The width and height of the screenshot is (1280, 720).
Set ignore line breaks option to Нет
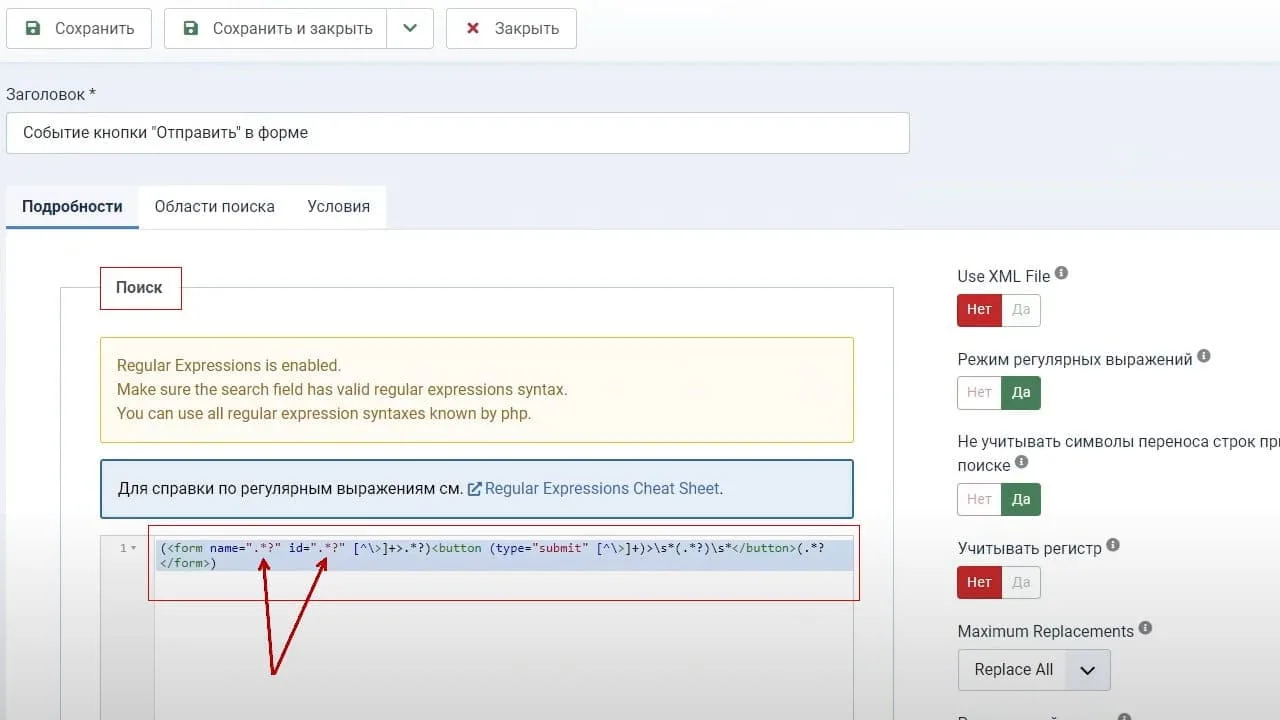tap(979, 499)
